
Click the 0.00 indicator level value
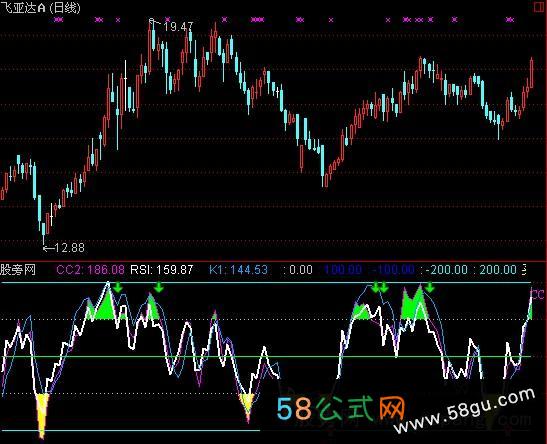coord(301,270)
